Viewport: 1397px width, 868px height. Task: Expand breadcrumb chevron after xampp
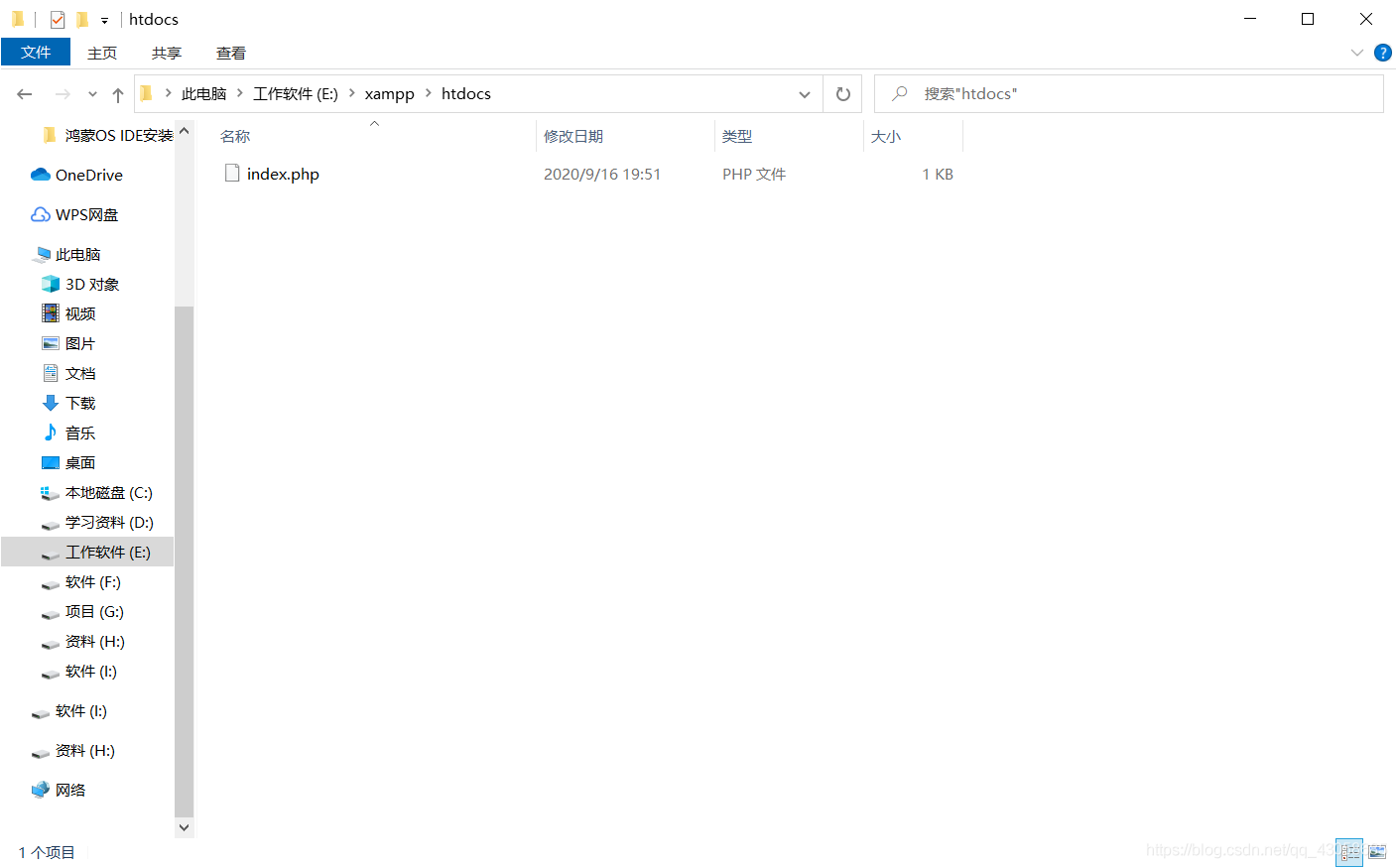pos(429,93)
